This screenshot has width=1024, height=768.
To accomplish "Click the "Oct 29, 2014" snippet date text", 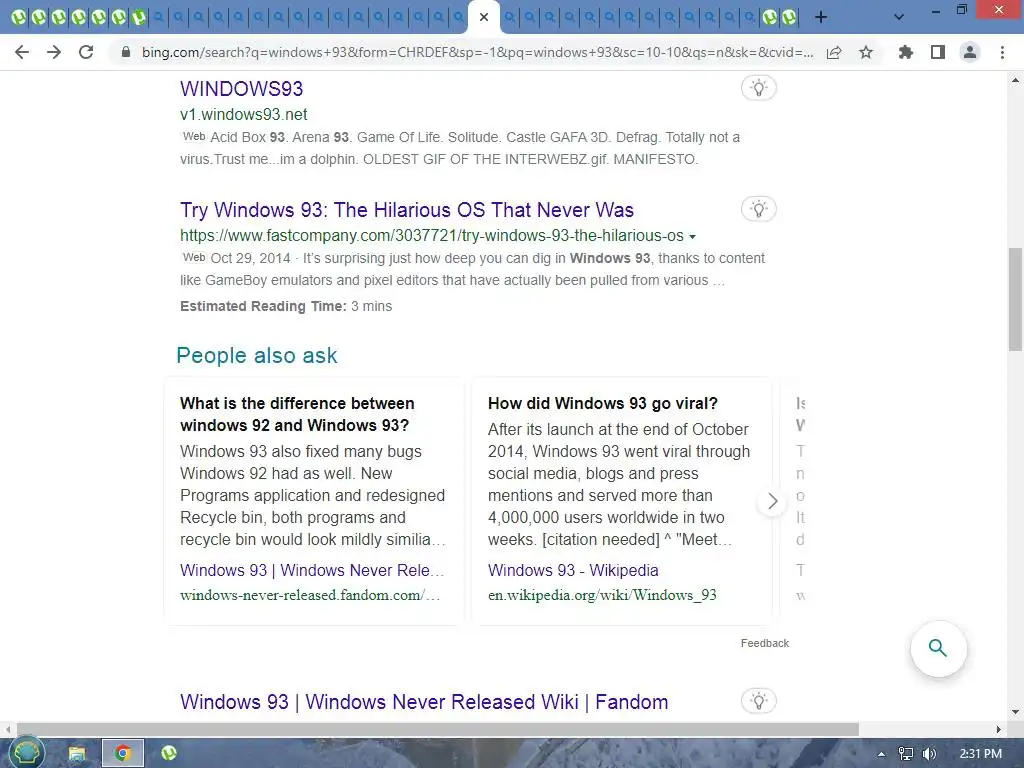I will [250, 258].
